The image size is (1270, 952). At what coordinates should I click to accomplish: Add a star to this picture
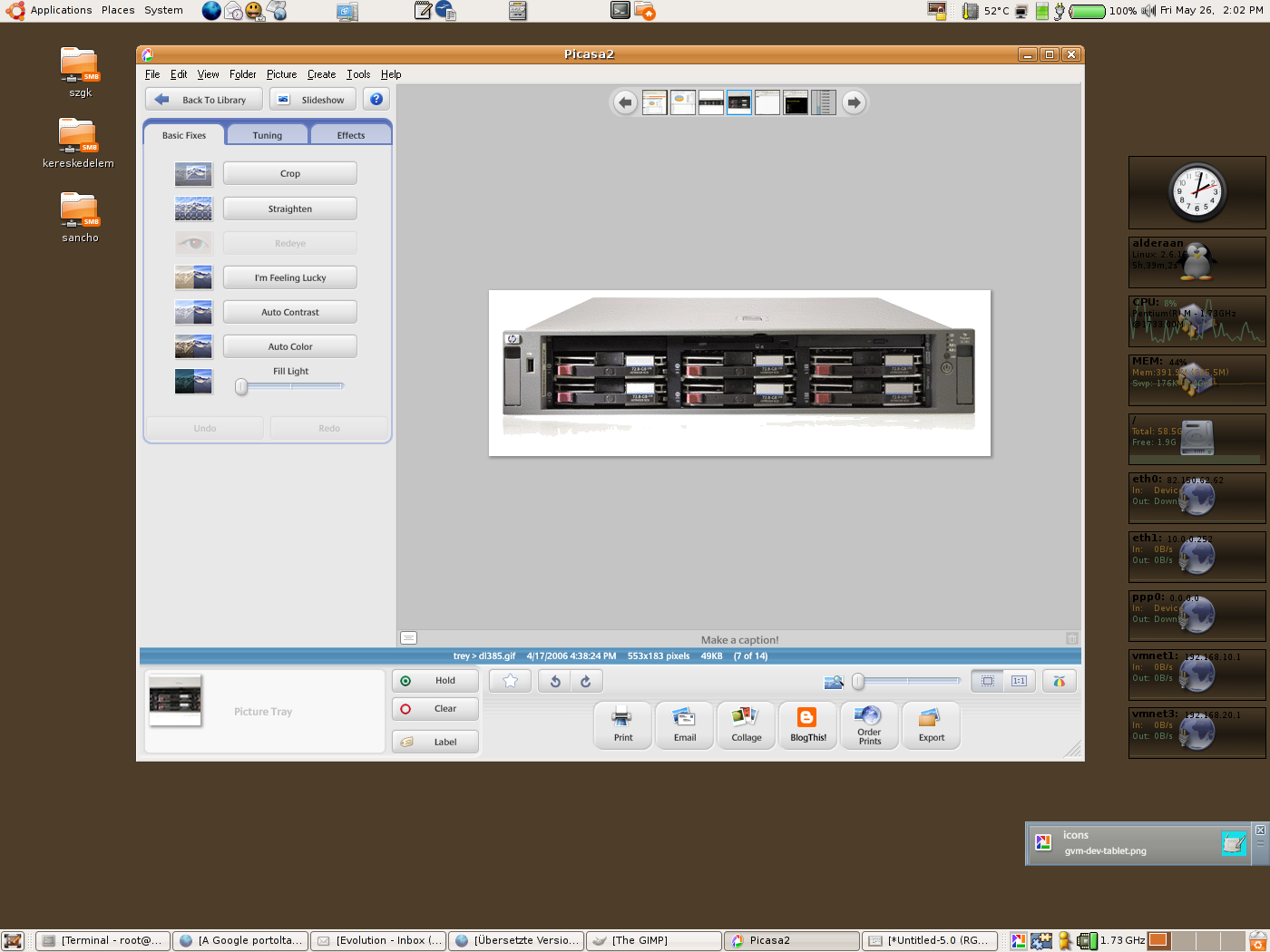(x=510, y=681)
